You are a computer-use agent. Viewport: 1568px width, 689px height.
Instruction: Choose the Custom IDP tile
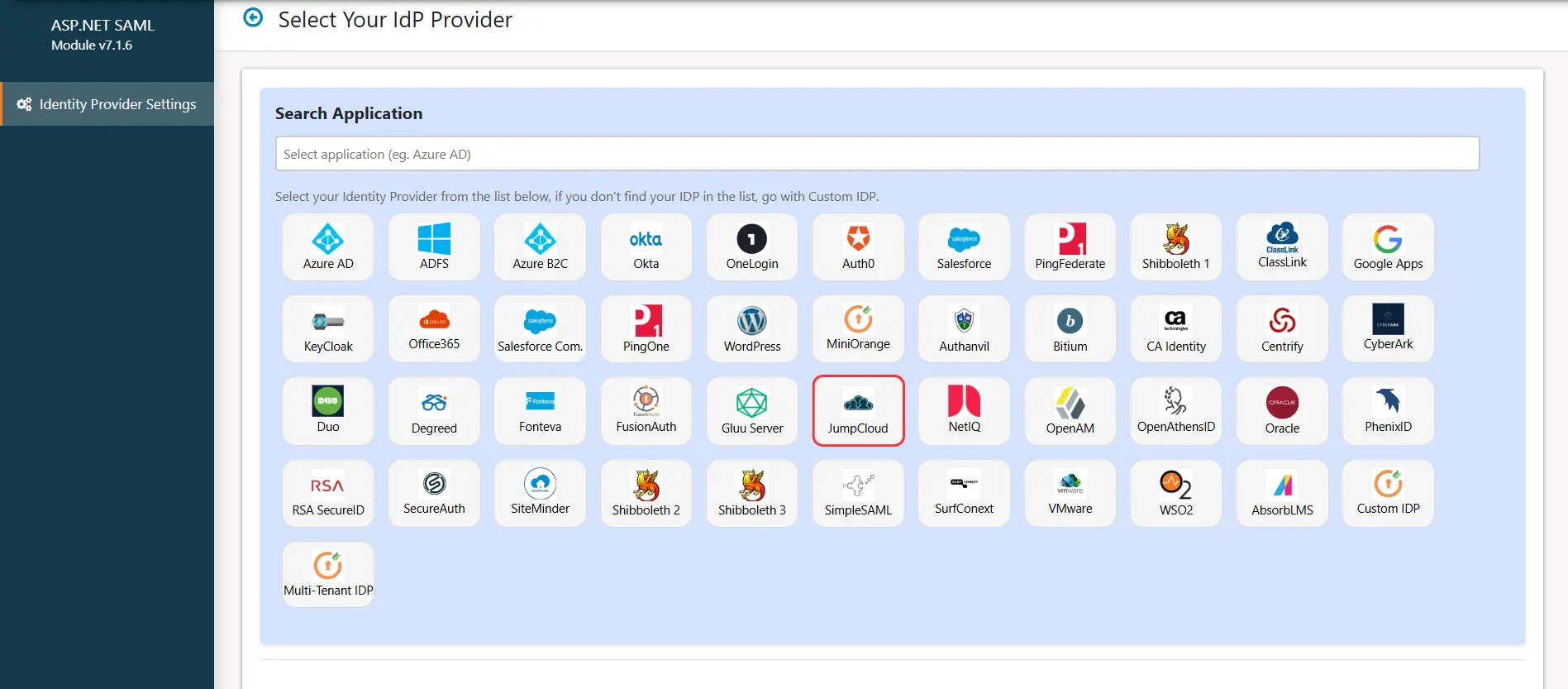click(1388, 493)
